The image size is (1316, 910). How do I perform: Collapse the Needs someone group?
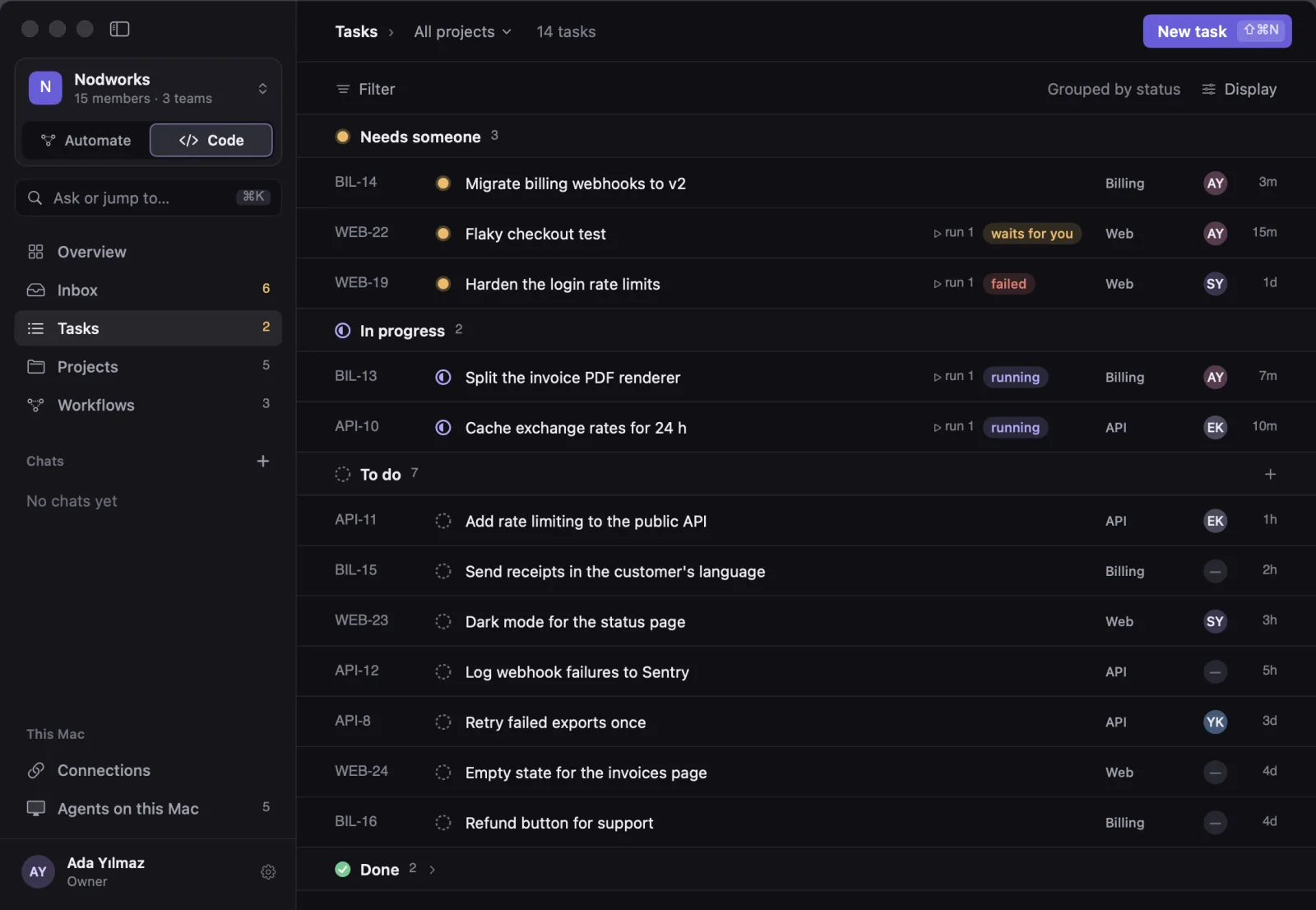[419, 137]
